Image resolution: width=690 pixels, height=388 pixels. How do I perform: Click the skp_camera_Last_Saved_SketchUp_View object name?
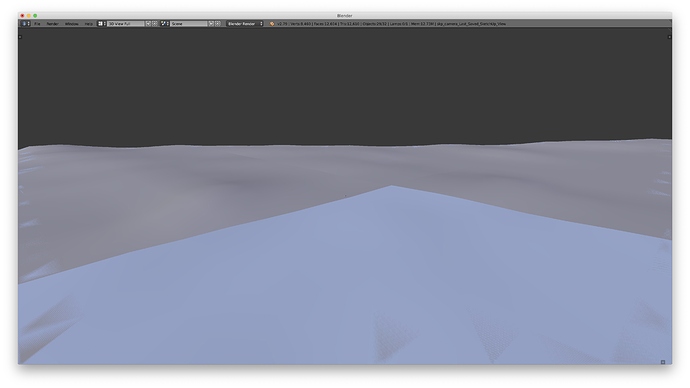click(471, 24)
